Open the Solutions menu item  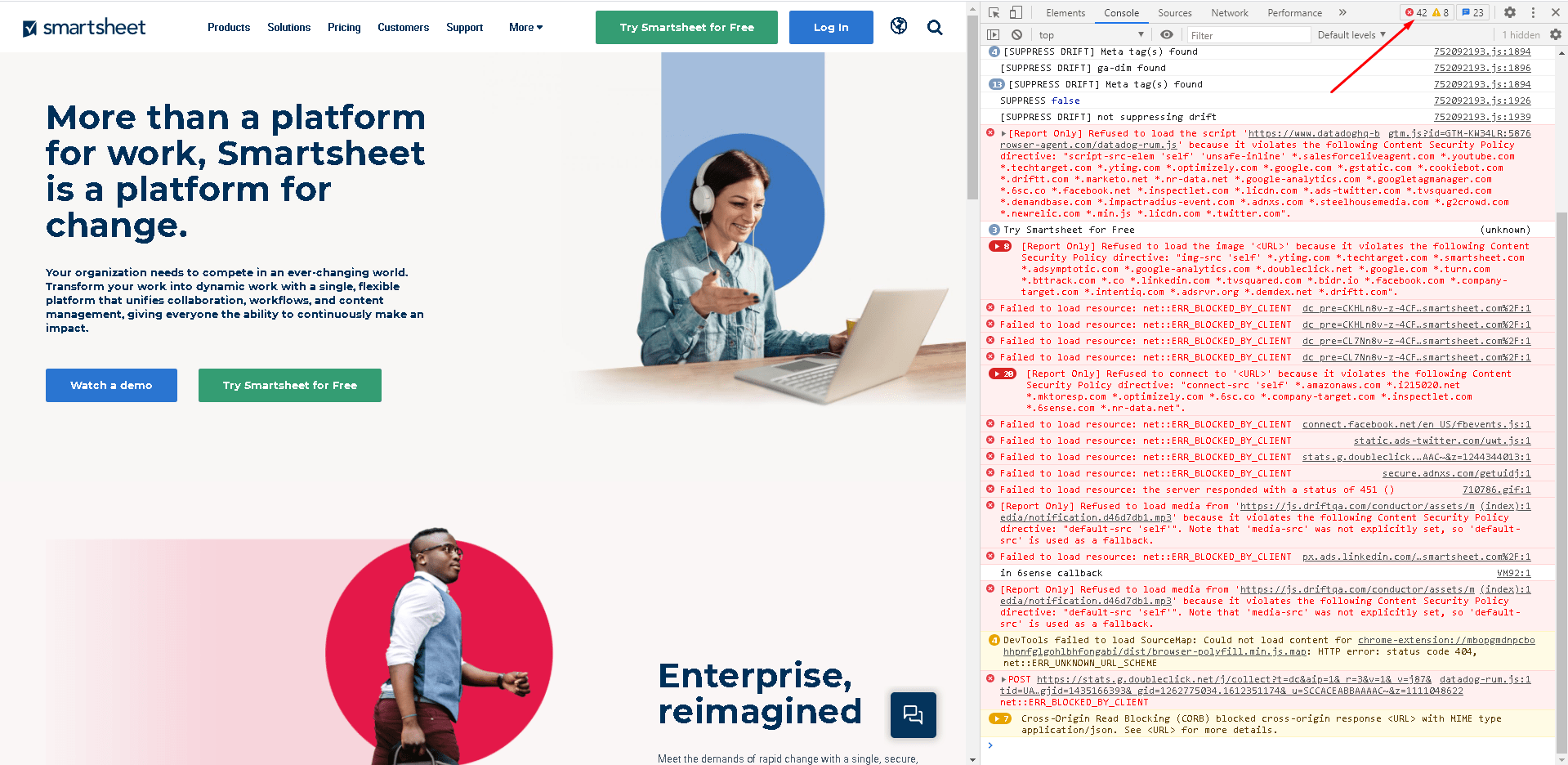[x=288, y=27]
